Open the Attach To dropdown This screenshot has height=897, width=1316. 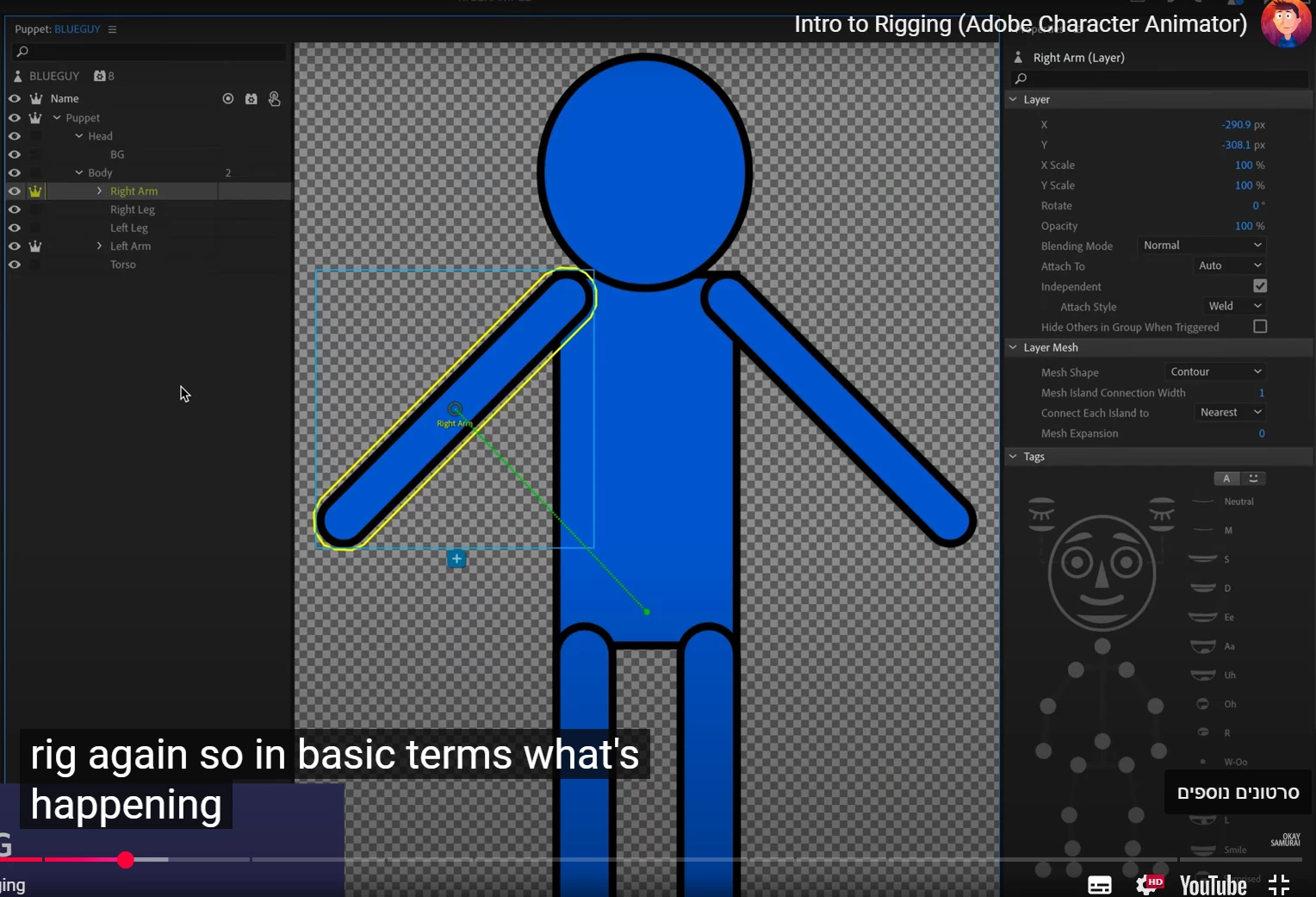pyautogui.click(x=1229, y=265)
